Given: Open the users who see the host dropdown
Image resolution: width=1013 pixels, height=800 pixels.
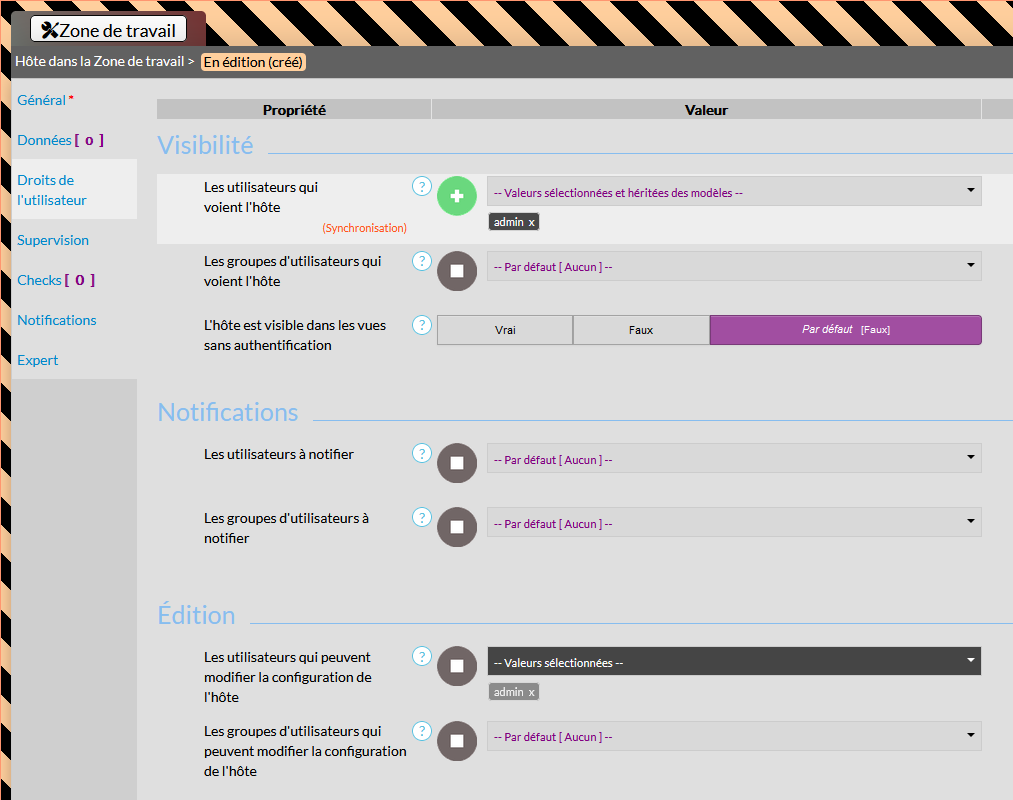Looking at the screenshot, I should (x=733, y=192).
